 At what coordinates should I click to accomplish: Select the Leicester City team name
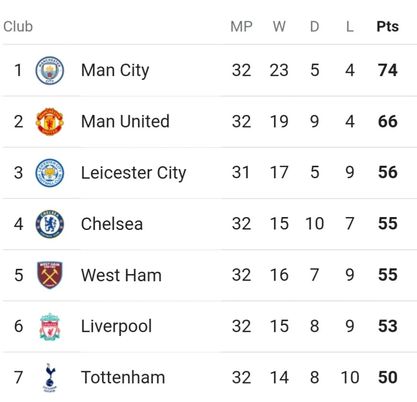point(133,173)
